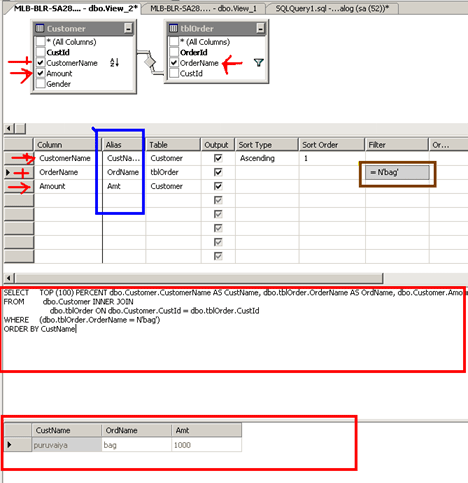
Task: Select the OrderName row via its row header
Action: 19,172
